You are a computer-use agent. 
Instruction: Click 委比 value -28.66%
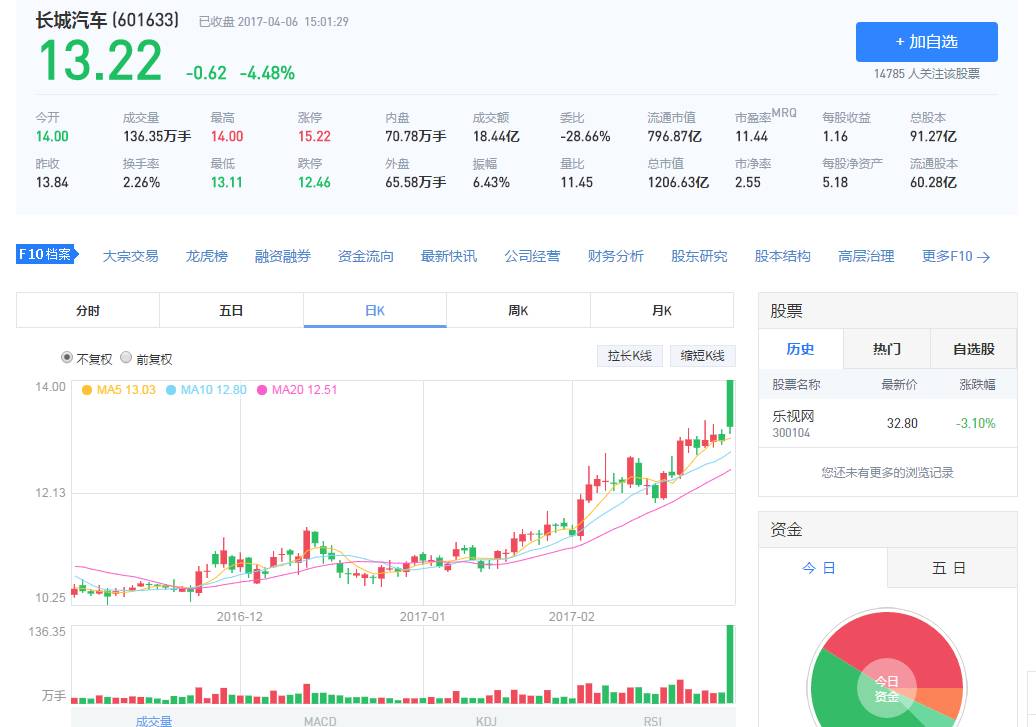click(x=585, y=136)
